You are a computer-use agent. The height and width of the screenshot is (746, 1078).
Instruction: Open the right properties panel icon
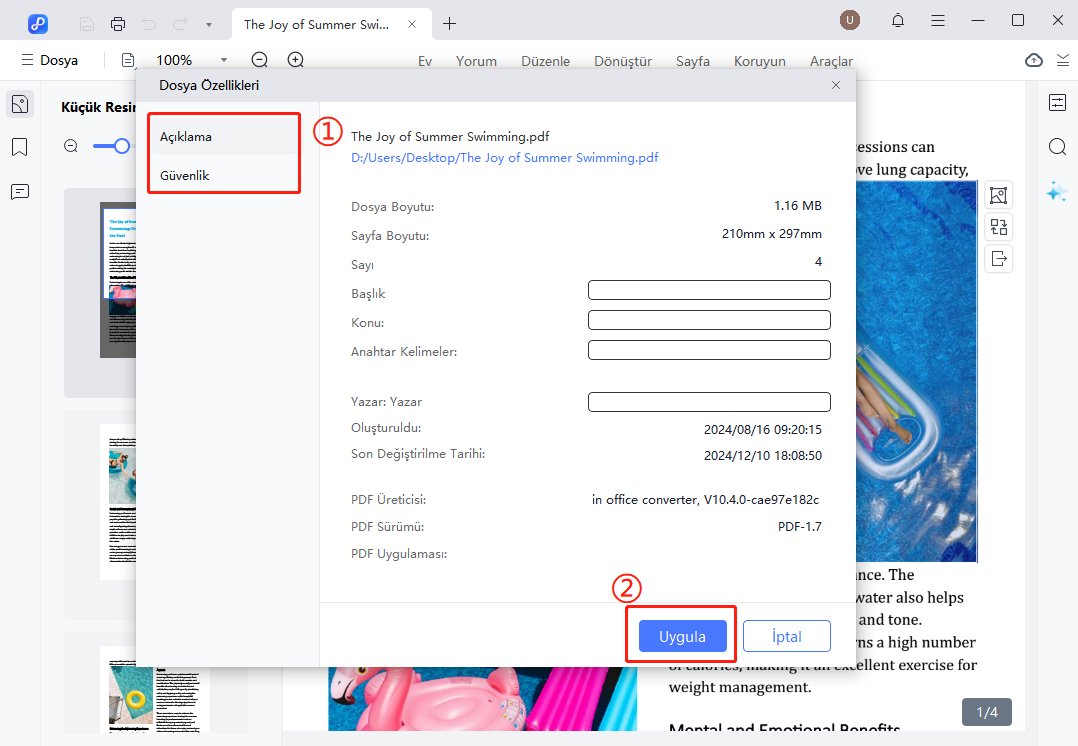coord(1057,102)
